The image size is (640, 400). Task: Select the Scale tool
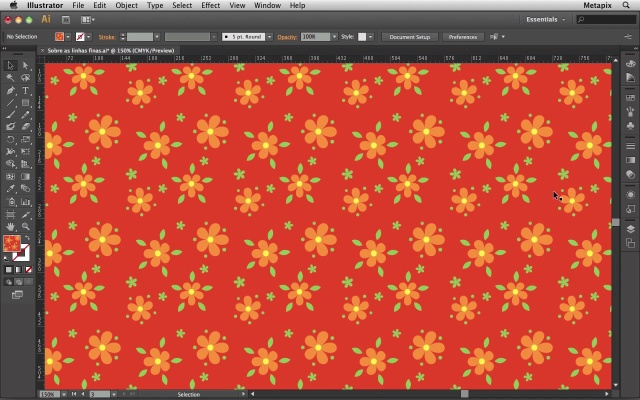pyautogui.click(x=25, y=140)
